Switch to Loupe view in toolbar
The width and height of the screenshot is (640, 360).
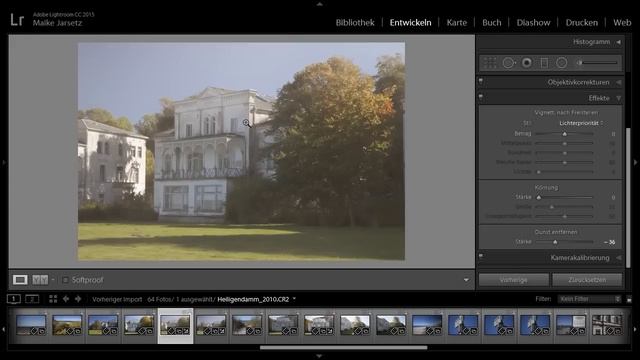click(20, 280)
